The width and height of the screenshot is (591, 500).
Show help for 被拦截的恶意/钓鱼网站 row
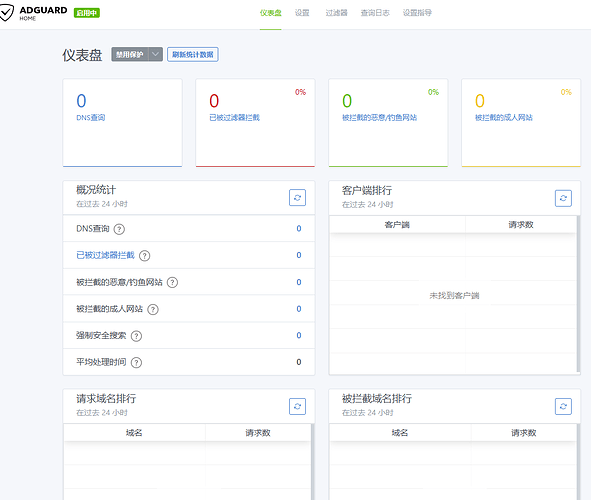(x=172, y=283)
